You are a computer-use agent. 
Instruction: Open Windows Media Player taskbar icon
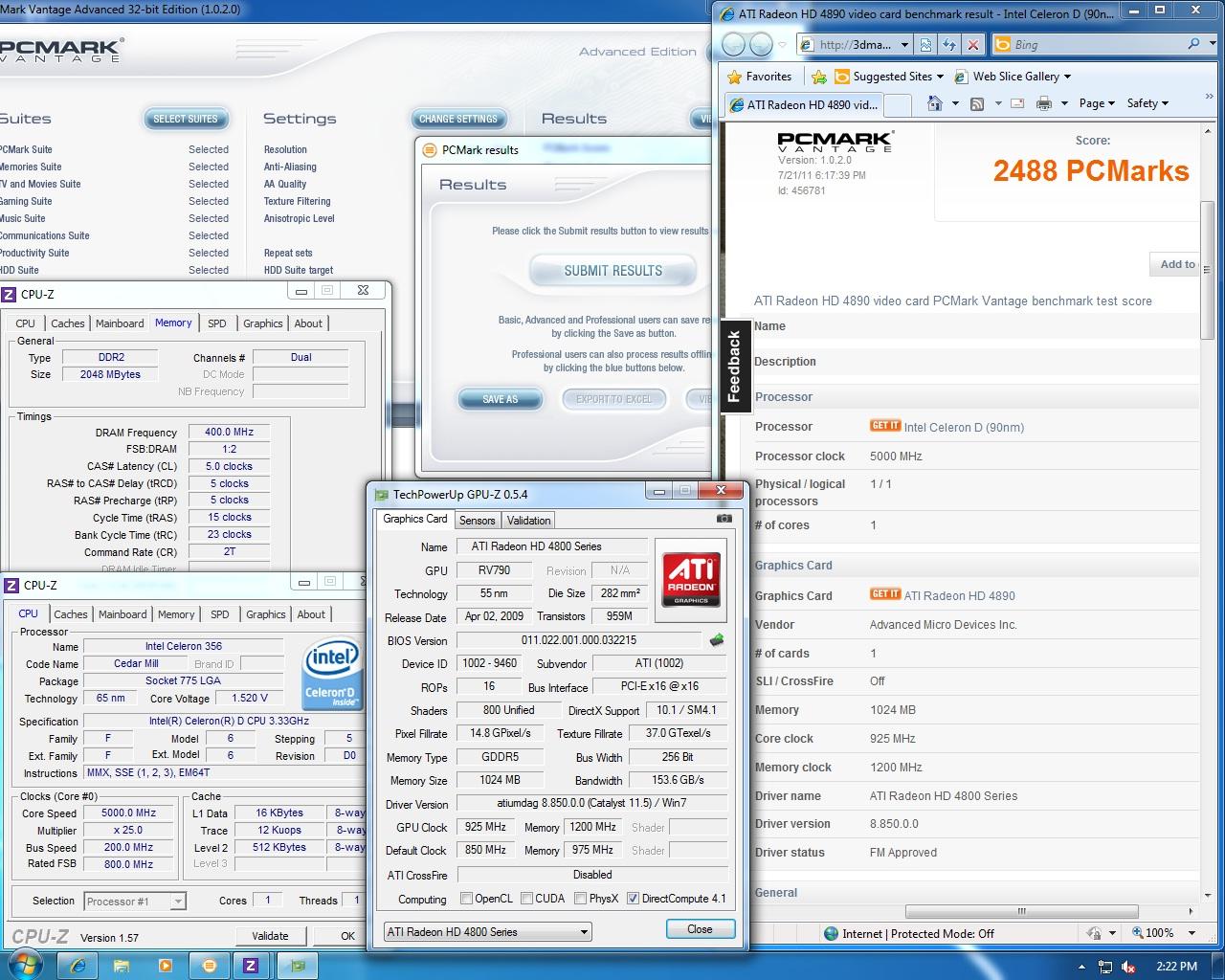pos(165,965)
